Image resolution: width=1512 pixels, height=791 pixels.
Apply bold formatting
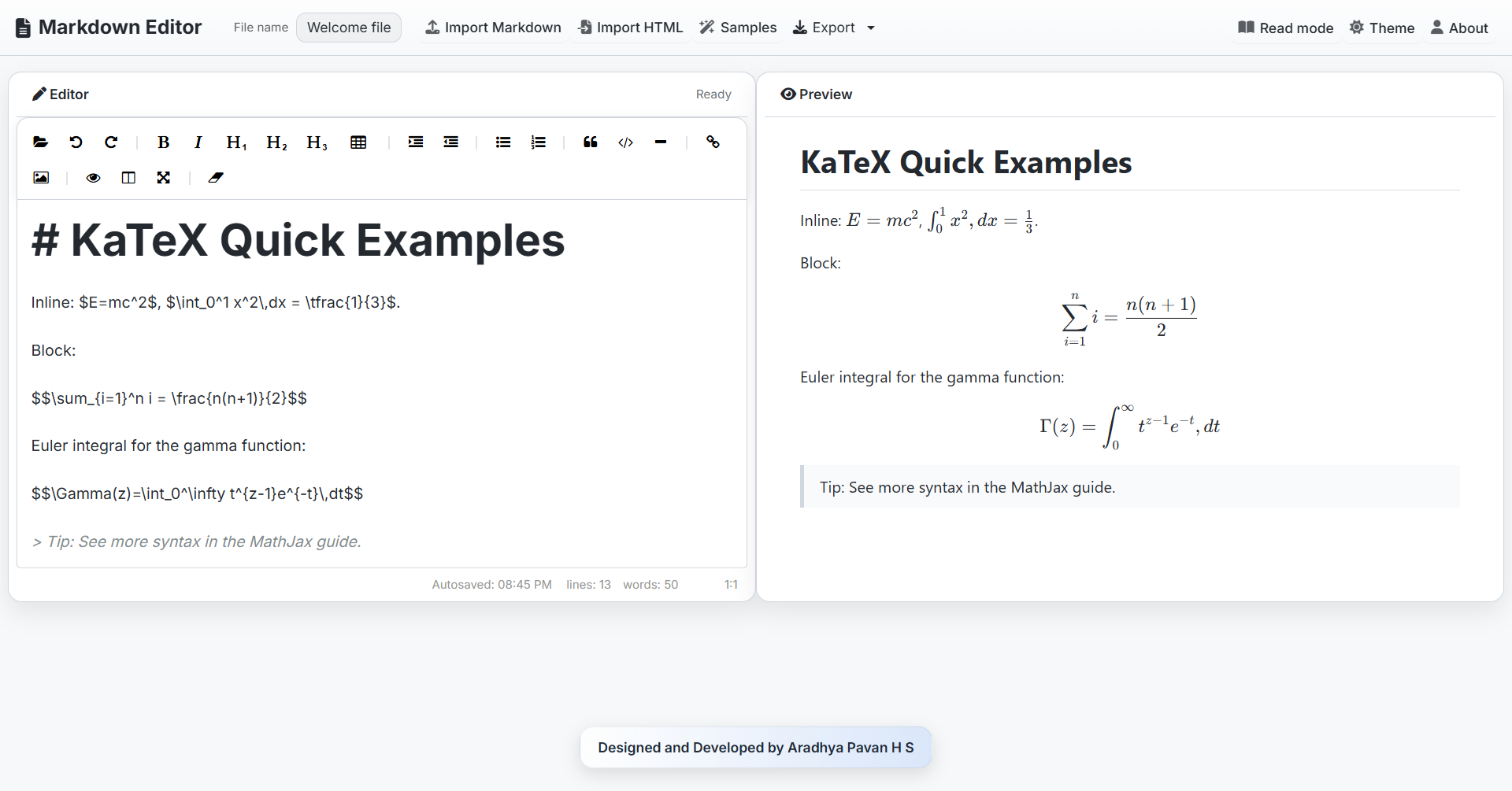163,142
